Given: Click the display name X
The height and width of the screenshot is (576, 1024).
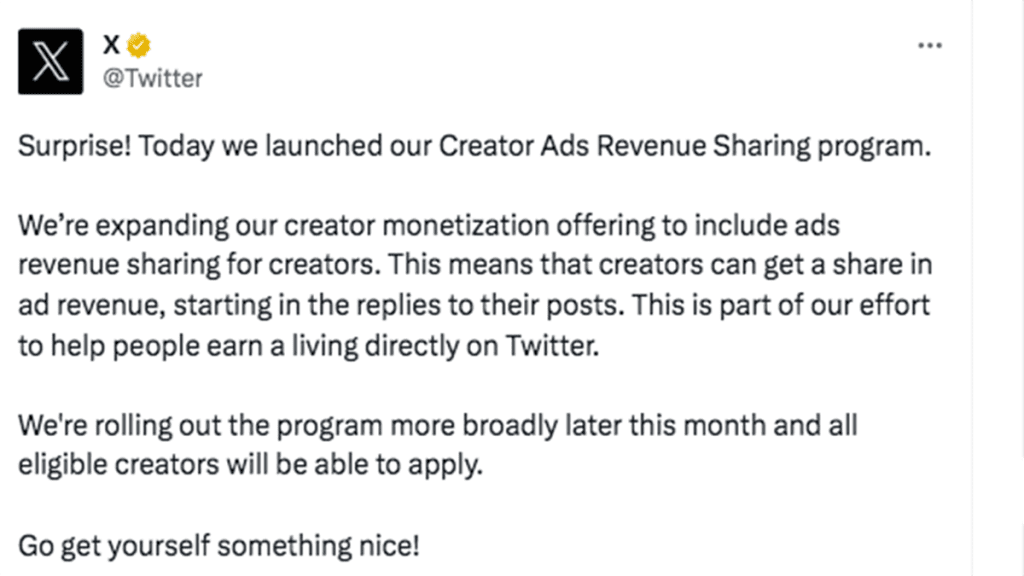Looking at the screenshot, I should (111, 45).
